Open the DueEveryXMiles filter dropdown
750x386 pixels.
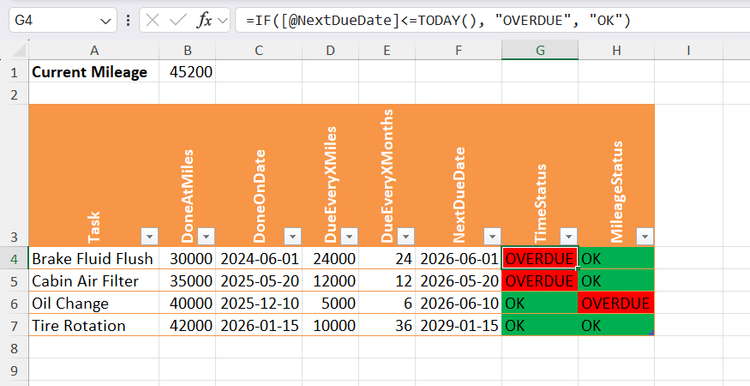coord(349,236)
